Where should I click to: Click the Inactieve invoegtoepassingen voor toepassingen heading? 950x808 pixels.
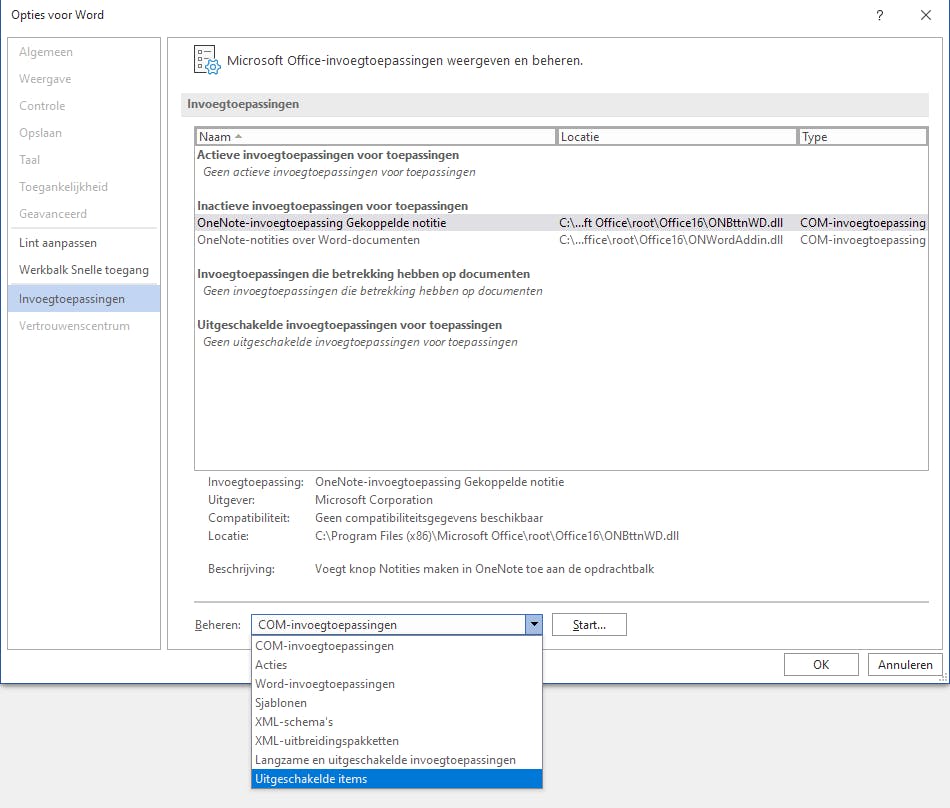click(x=333, y=206)
